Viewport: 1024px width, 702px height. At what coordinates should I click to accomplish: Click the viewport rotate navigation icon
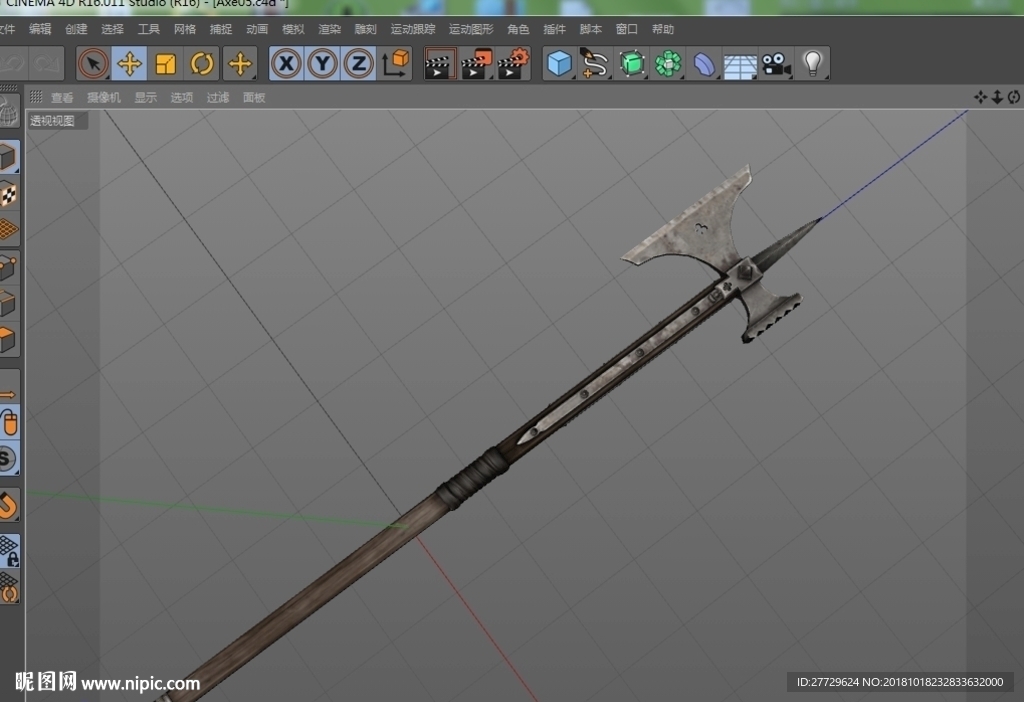coord(1014,97)
